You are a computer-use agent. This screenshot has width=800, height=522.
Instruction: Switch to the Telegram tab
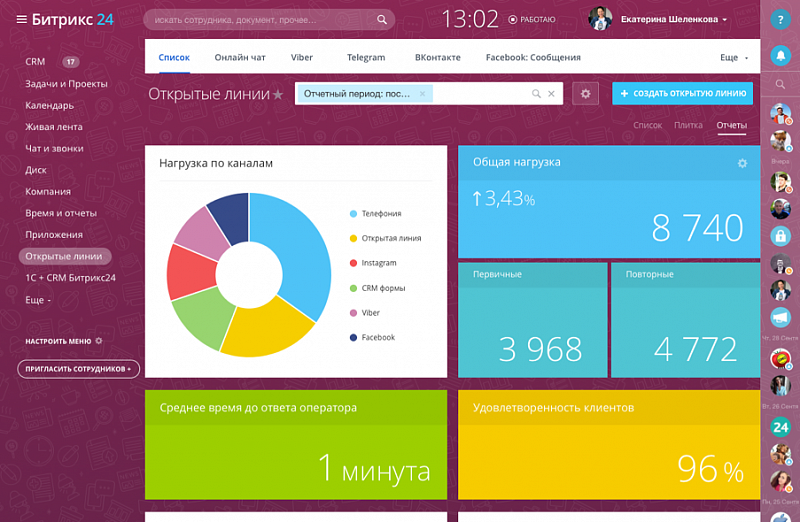366,58
